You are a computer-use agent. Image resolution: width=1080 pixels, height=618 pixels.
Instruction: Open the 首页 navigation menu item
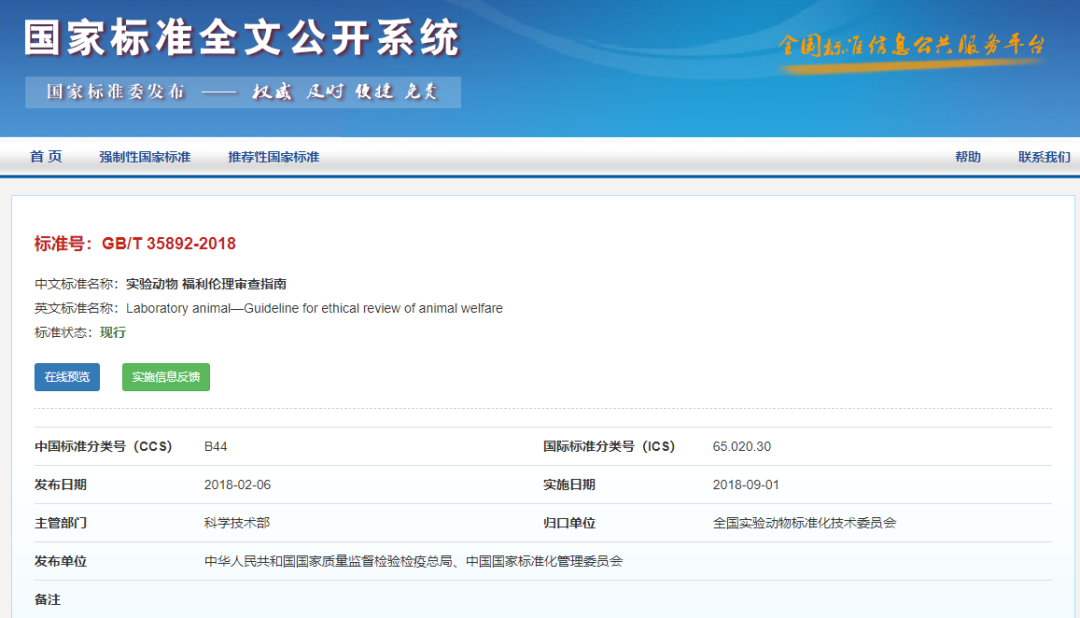[45, 157]
